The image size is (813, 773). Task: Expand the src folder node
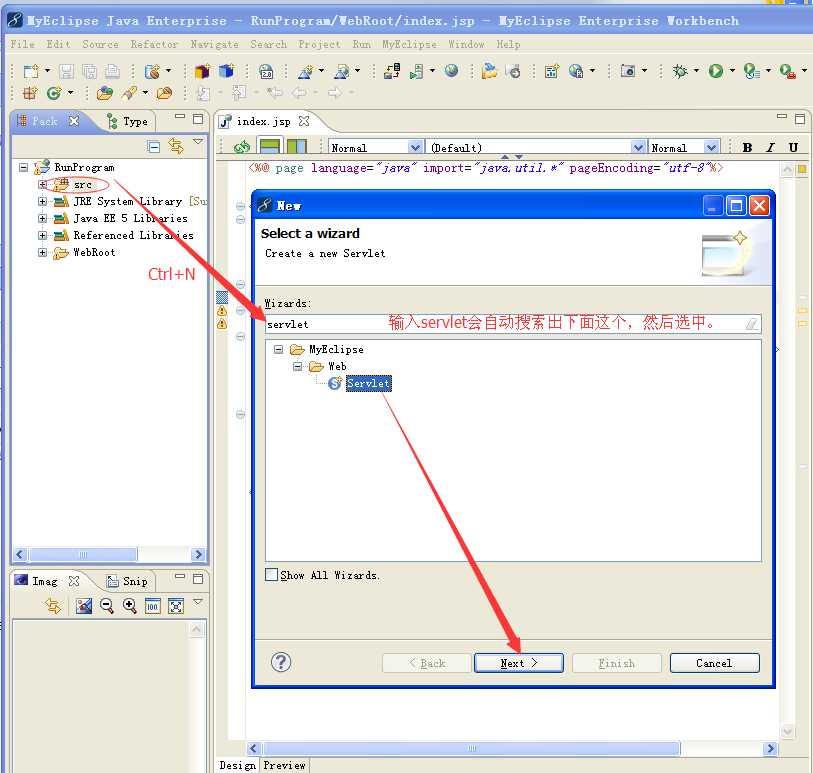(x=43, y=185)
